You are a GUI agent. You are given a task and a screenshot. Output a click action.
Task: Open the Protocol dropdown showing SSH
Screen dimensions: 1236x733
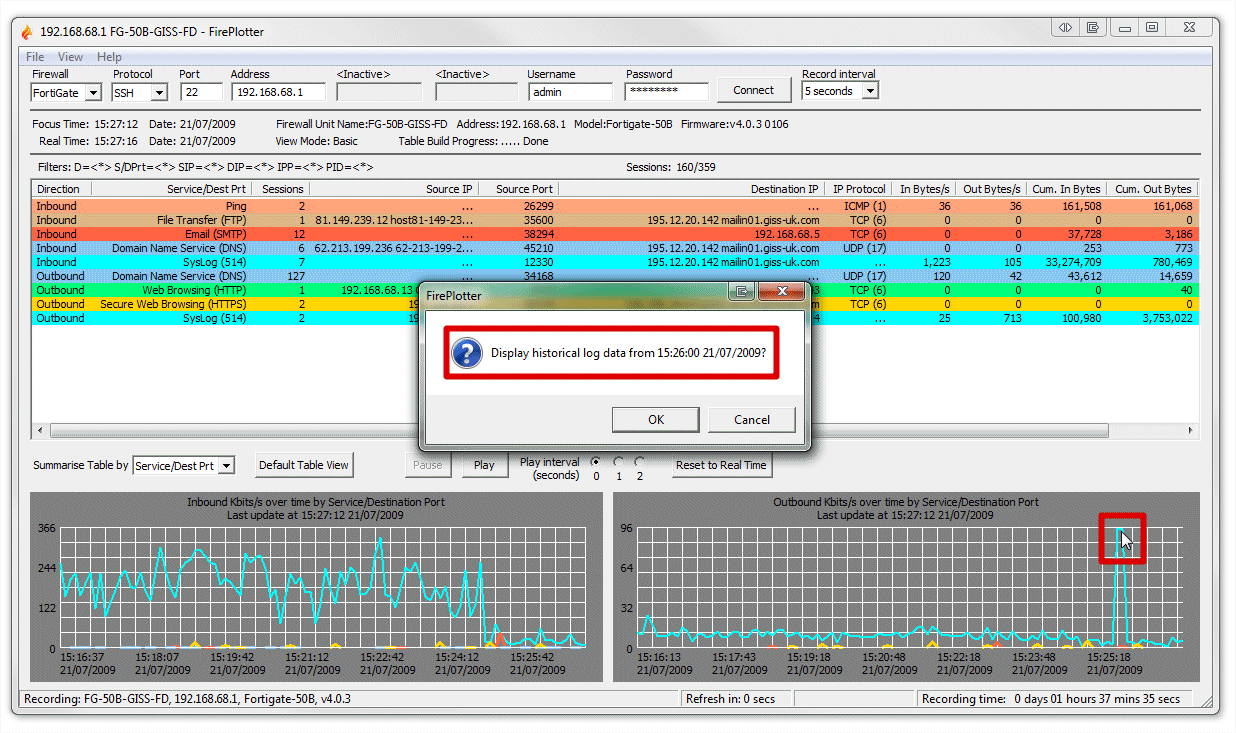(159, 93)
